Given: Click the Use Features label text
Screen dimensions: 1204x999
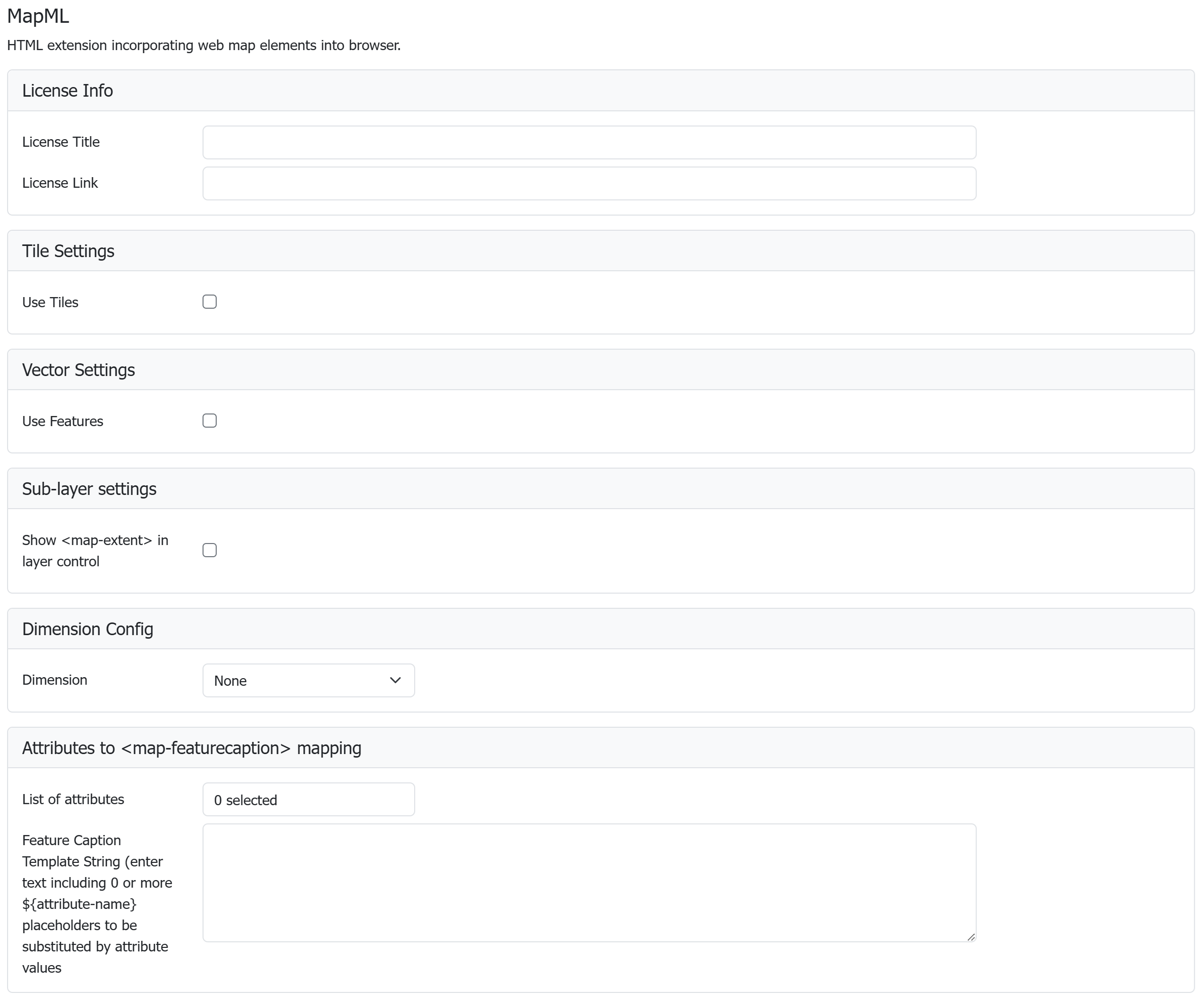Looking at the screenshot, I should click(62, 421).
